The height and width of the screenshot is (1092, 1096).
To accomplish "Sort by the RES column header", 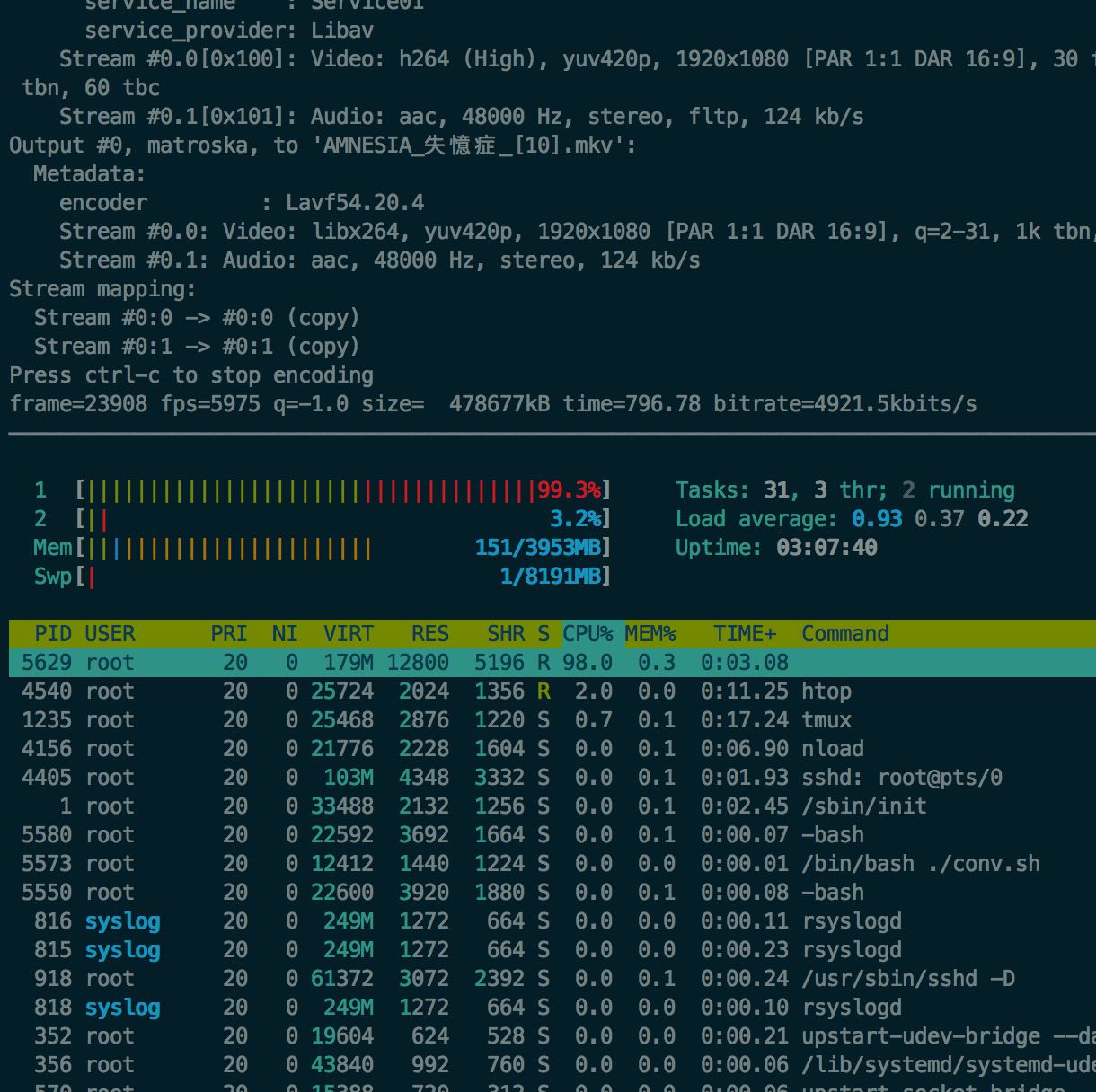I will 430,634.
